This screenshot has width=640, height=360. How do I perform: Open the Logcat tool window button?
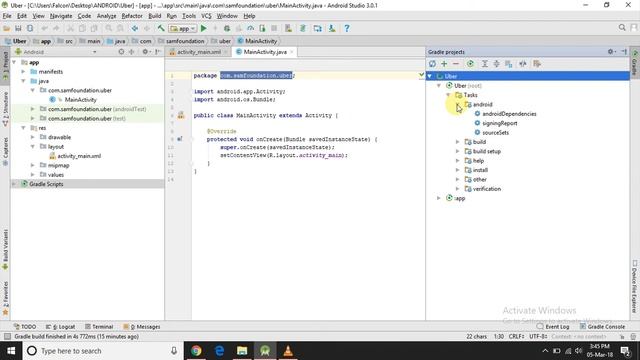[60, 327]
